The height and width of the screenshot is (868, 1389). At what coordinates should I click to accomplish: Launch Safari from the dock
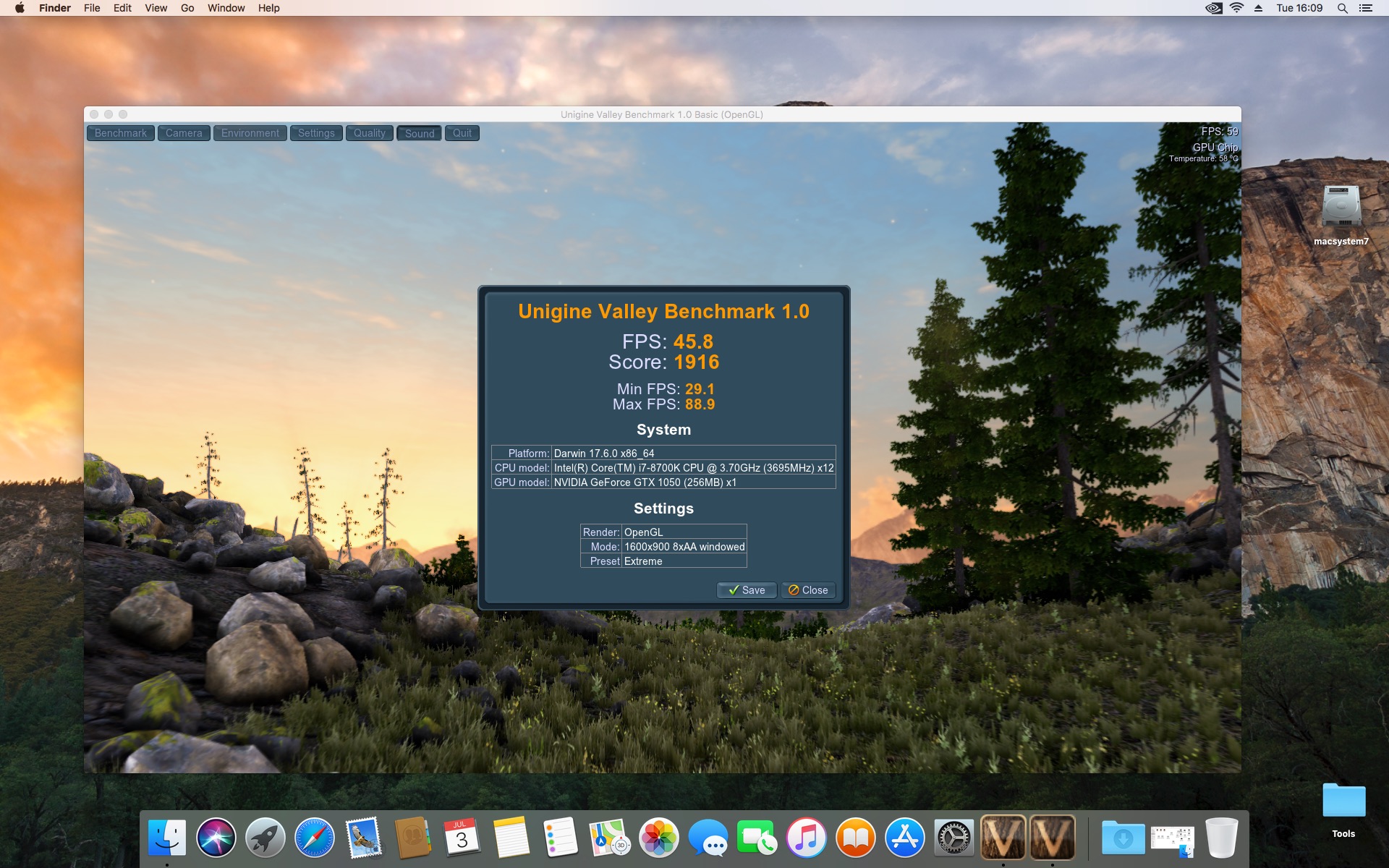(315, 838)
